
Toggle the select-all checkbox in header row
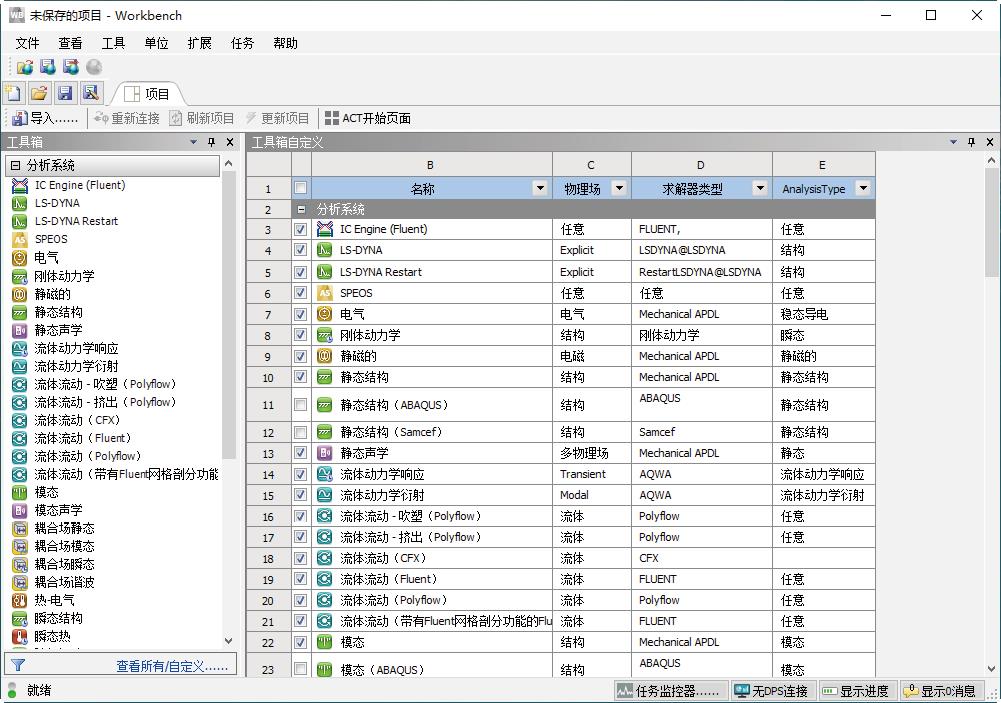[x=301, y=188]
